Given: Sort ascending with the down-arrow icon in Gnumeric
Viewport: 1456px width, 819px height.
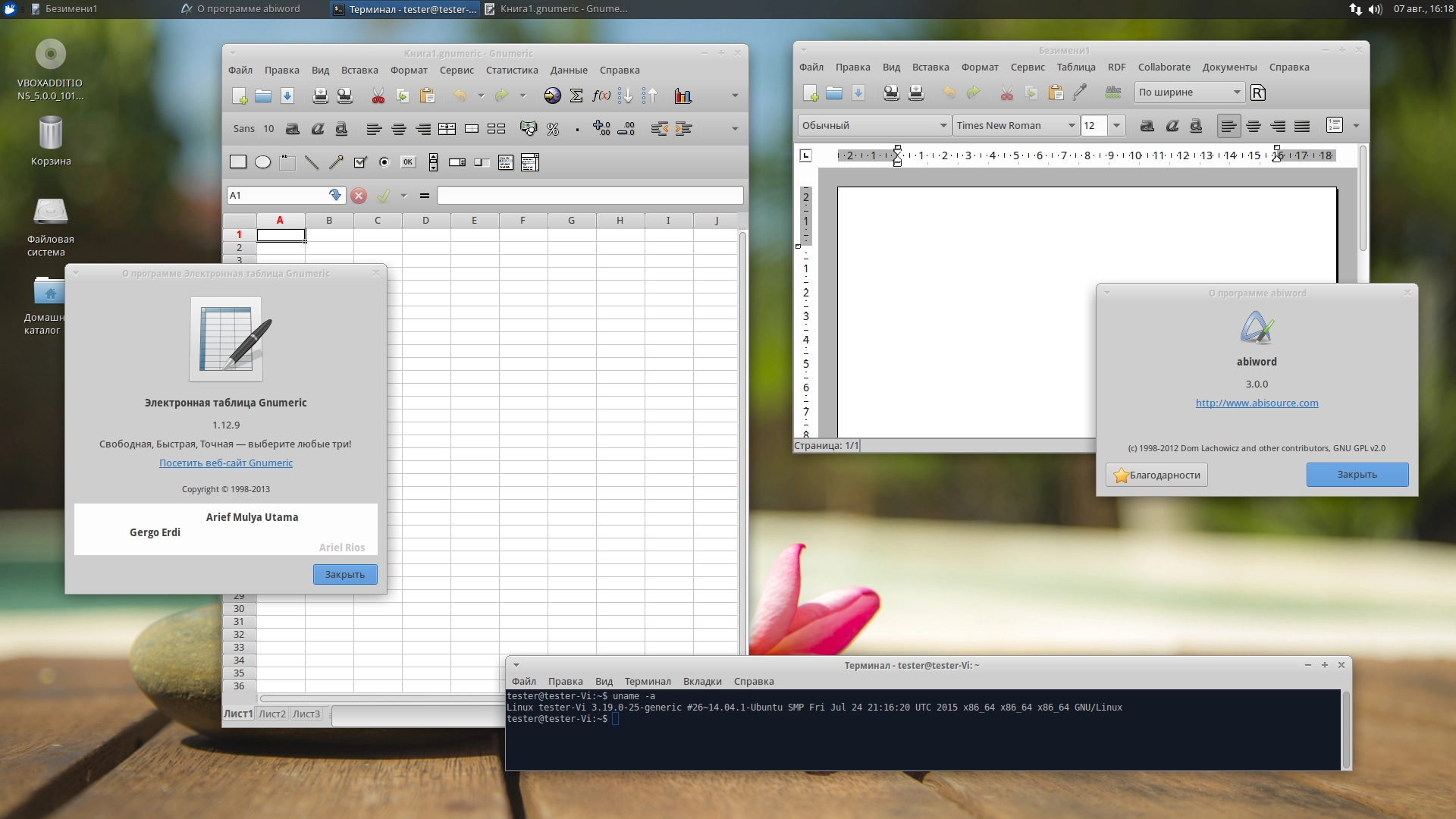Looking at the screenshot, I should tap(626, 96).
